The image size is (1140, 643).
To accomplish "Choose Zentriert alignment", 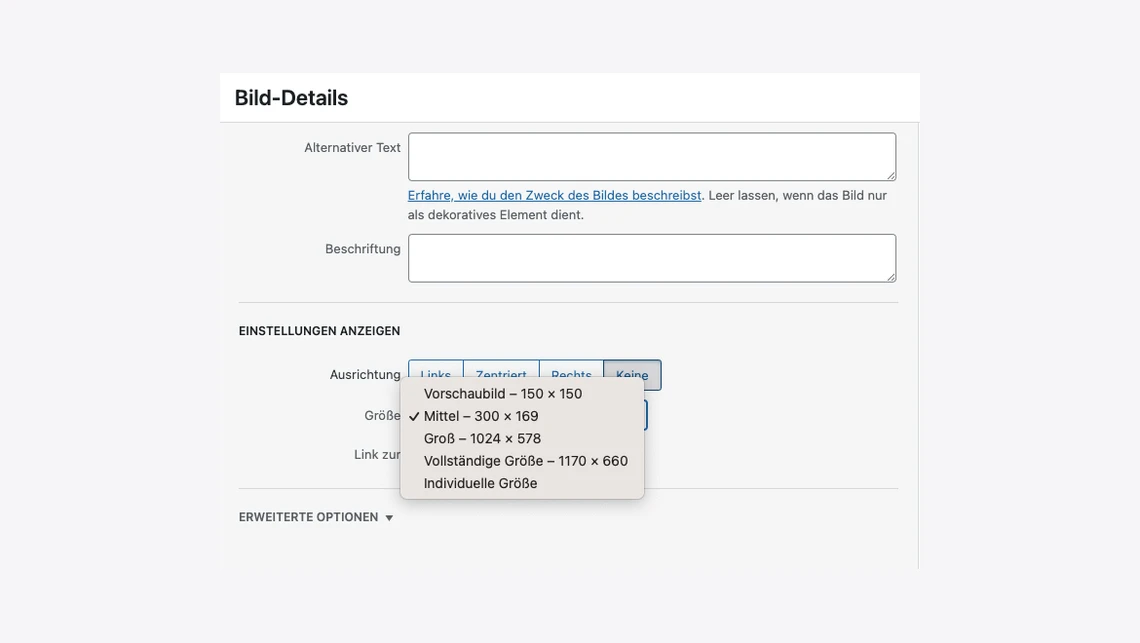I will pyautogui.click(x=501, y=370).
